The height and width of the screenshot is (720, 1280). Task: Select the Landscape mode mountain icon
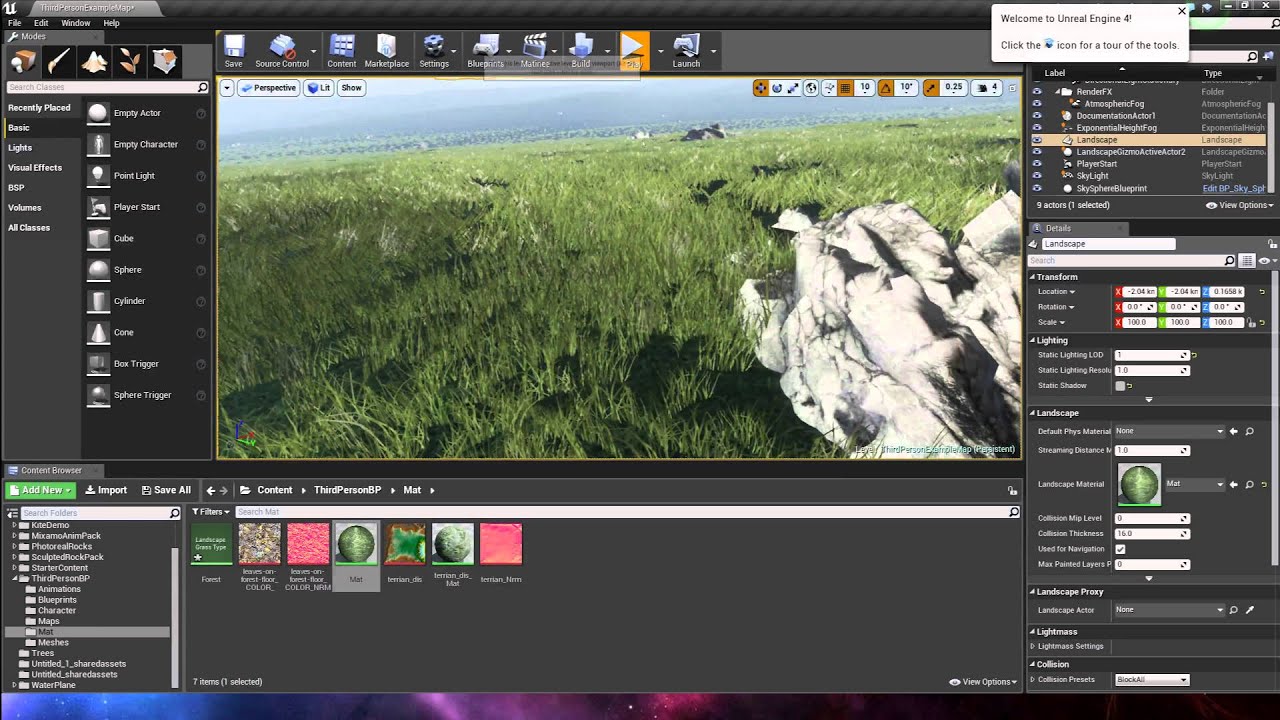(x=95, y=62)
